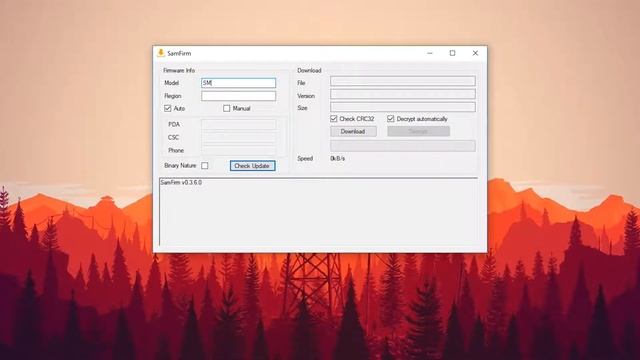Screen dimensions: 640x360
Task: Select the CSC field
Action: point(238,138)
